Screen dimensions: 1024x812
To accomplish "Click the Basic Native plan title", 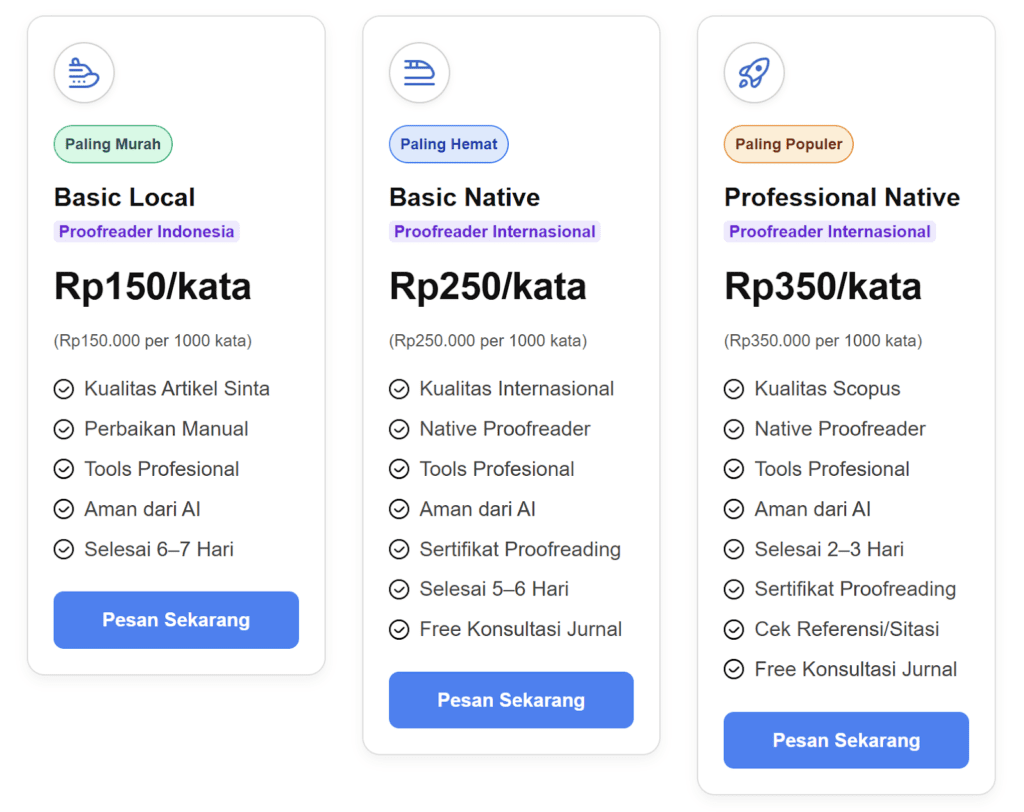I will pos(464,197).
